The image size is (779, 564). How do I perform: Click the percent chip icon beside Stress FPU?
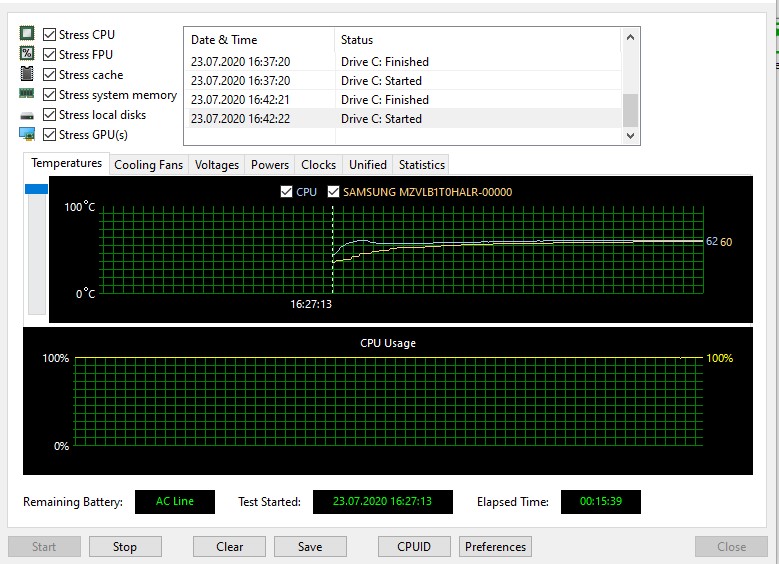click(x=27, y=53)
